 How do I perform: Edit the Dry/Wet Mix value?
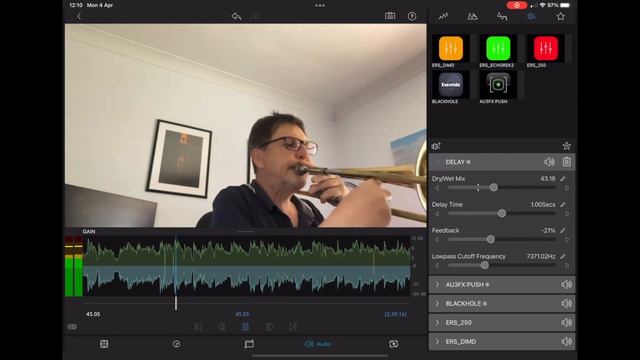tap(563, 179)
